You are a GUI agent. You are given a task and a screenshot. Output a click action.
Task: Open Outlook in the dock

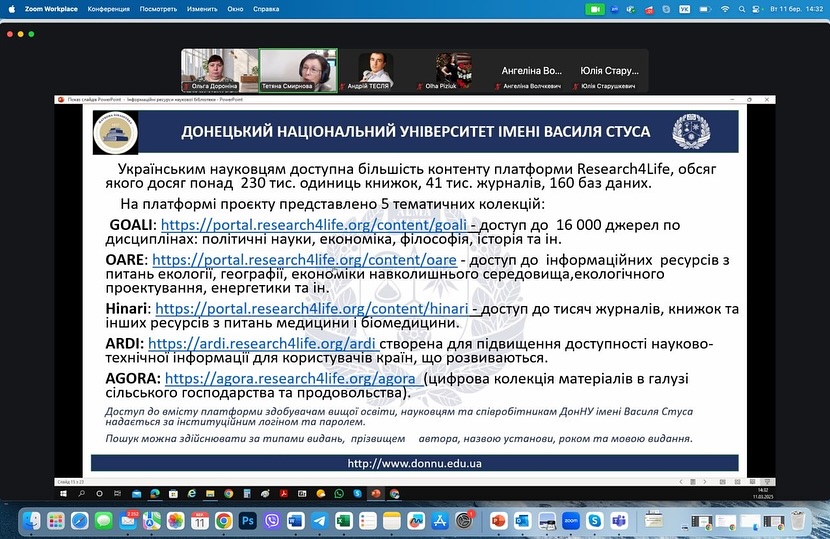click(522, 521)
